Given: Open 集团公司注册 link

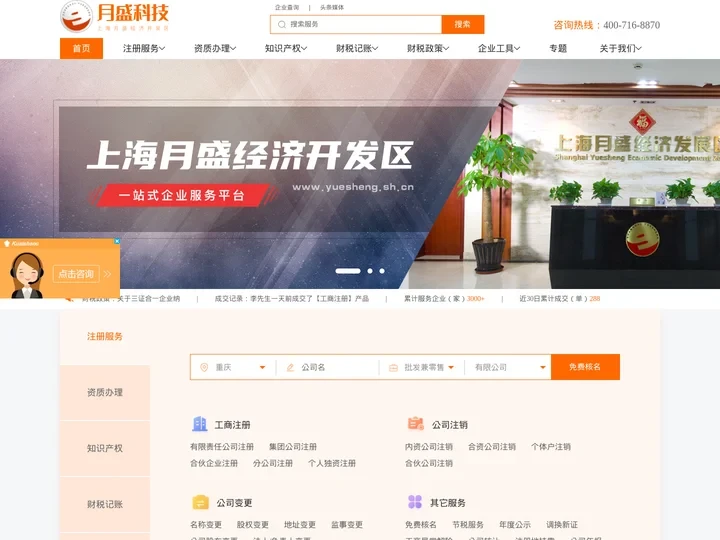Looking at the screenshot, I should coord(293,447).
